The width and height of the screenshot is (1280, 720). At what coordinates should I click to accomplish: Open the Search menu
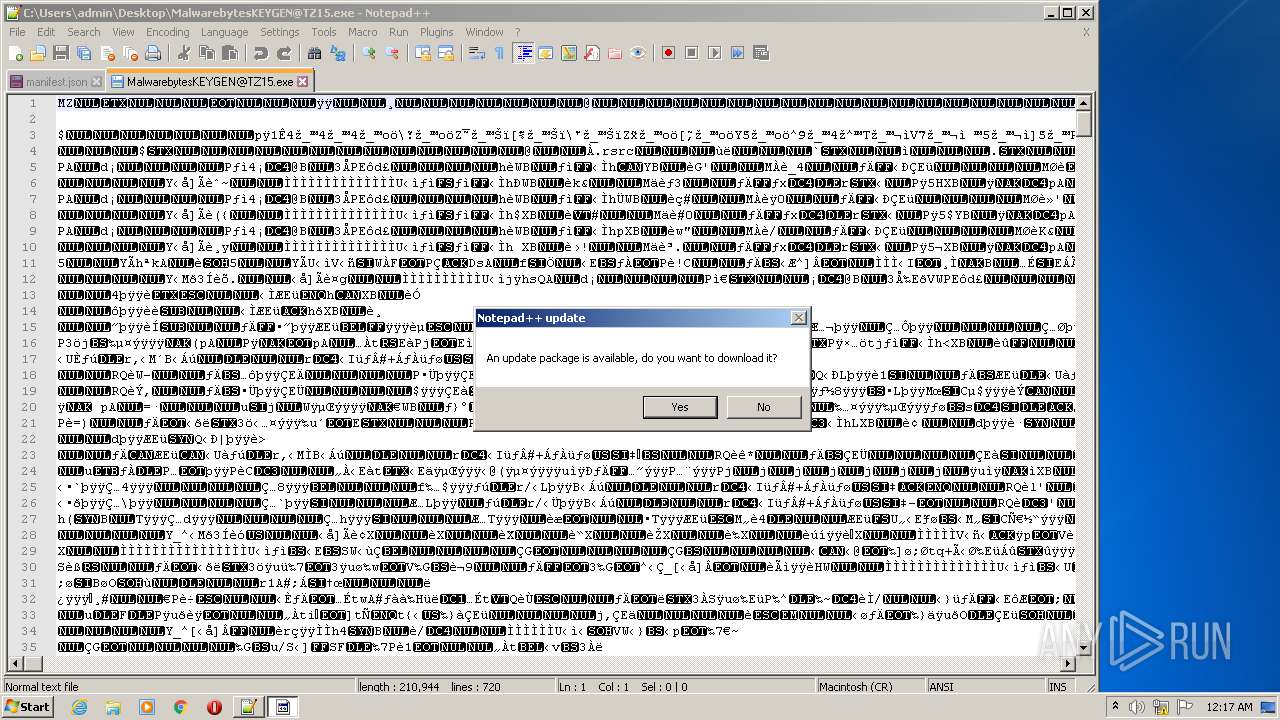(x=83, y=32)
